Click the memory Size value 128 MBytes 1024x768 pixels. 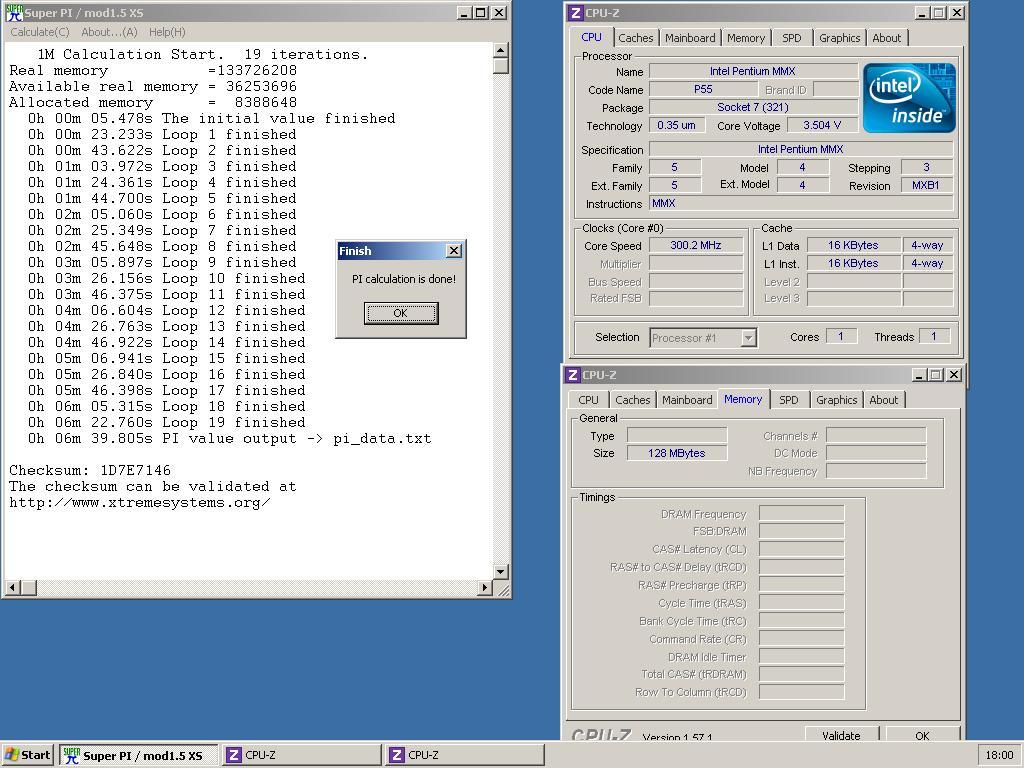(677, 453)
